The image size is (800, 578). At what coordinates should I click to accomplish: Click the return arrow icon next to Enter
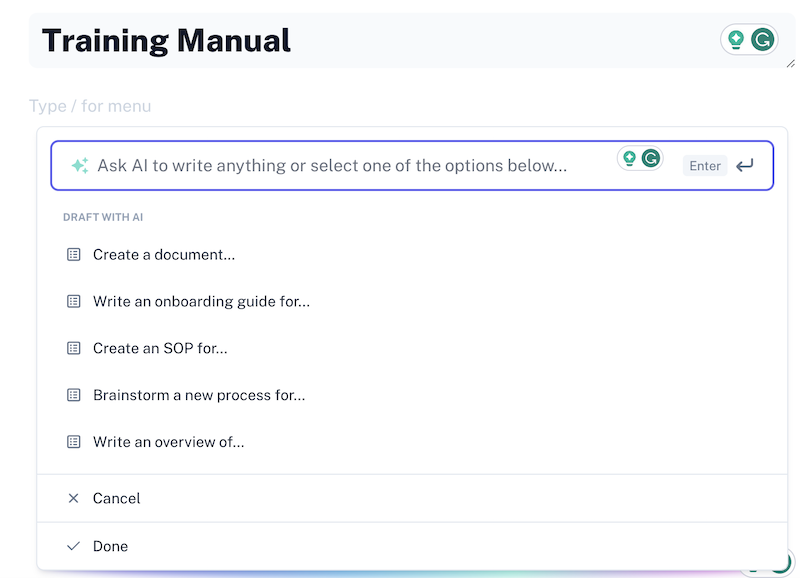(x=745, y=165)
